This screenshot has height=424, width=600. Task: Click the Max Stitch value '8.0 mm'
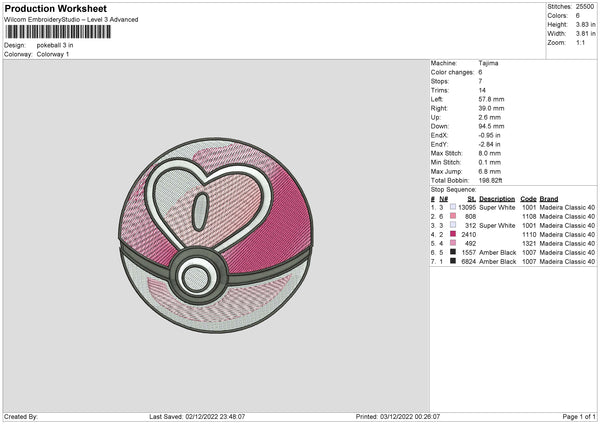click(x=489, y=153)
